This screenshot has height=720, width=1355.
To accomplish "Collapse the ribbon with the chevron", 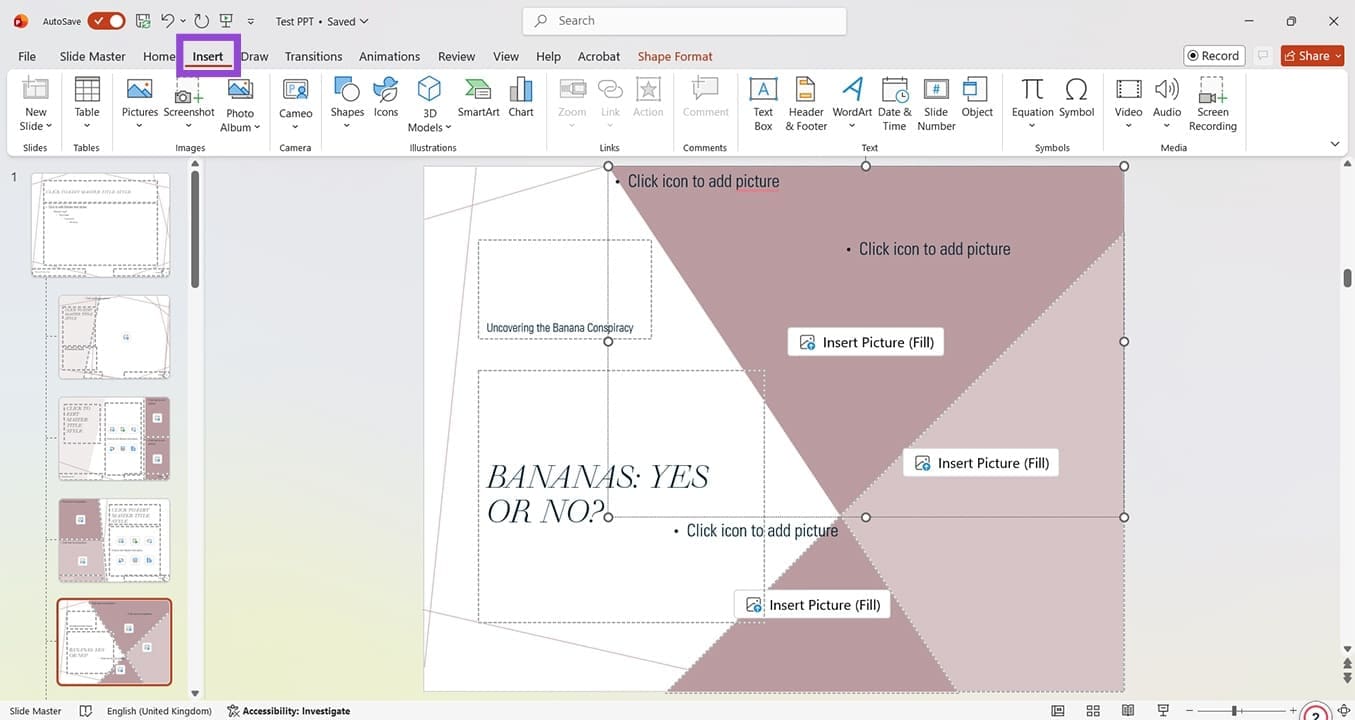I will click(1335, 144).
